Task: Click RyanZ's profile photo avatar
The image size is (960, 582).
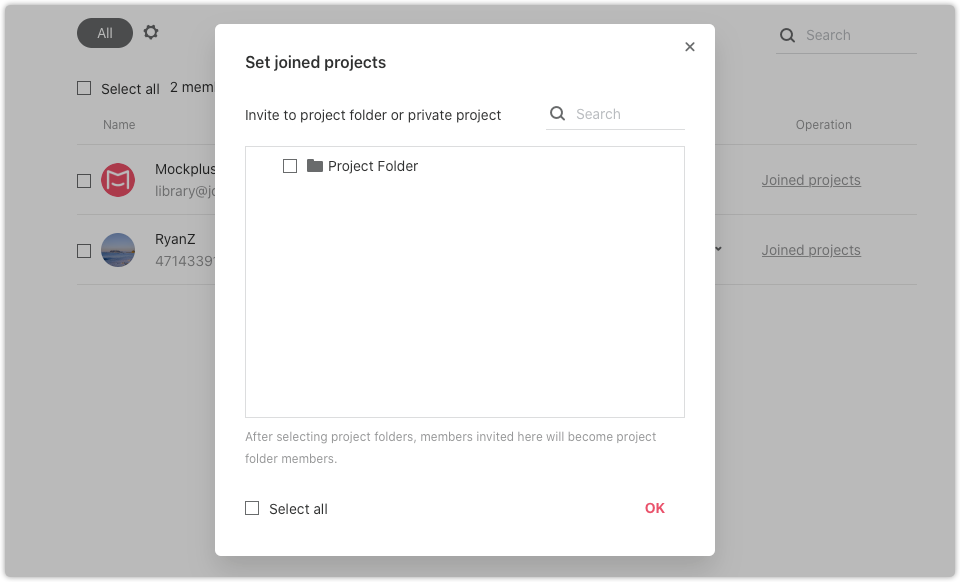Action: coord(118,250)
